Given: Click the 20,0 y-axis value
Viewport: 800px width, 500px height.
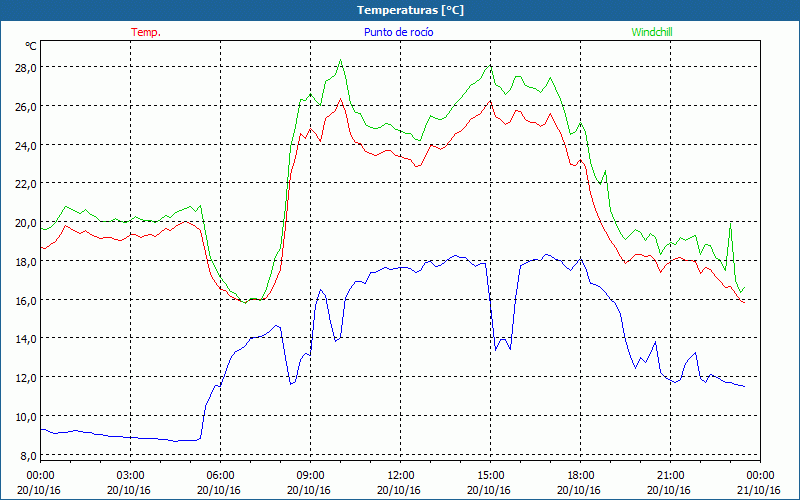Looking at the screenshot, I should pyautogui.click(x=26, y=223).
